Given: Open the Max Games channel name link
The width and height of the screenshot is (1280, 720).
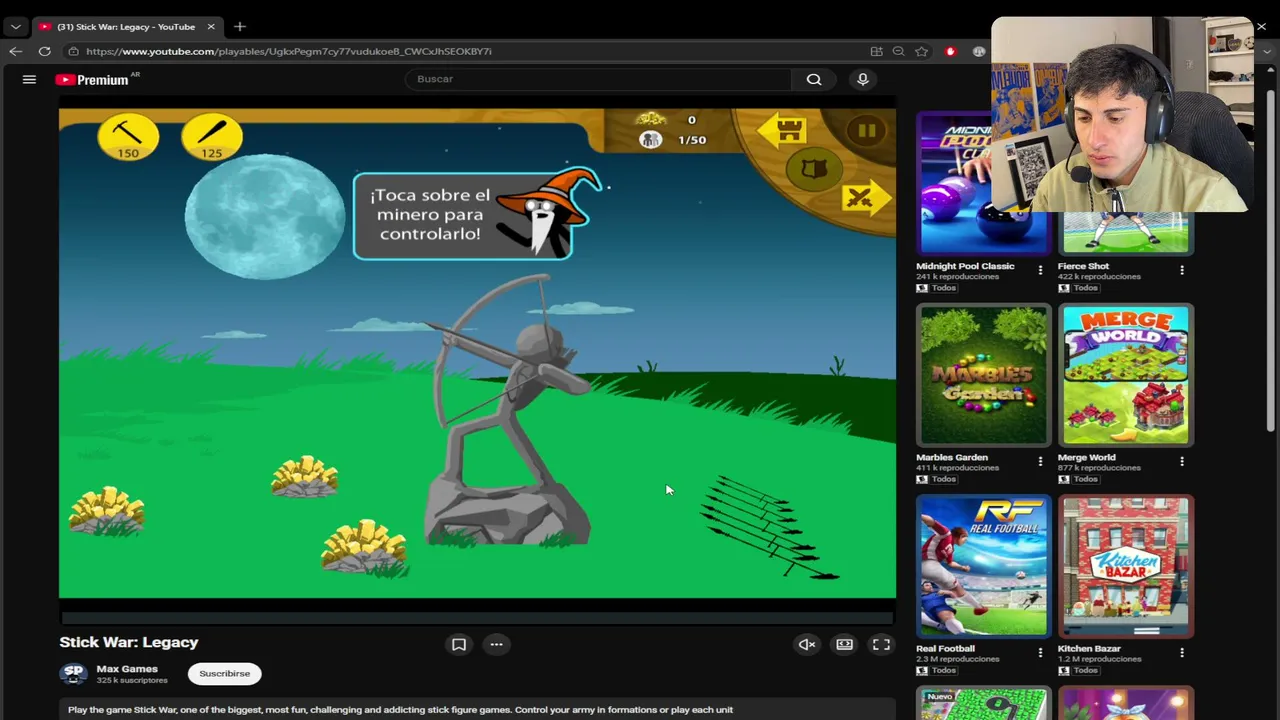Looking at the screenshot, I should tap(127, 669).
